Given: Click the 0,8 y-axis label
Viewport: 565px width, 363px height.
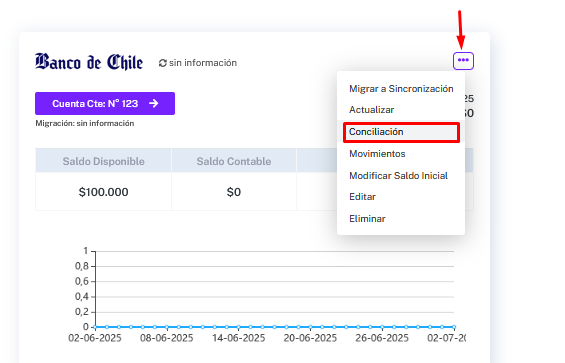Looking at the screenshot, I should [x=82, y=266].
